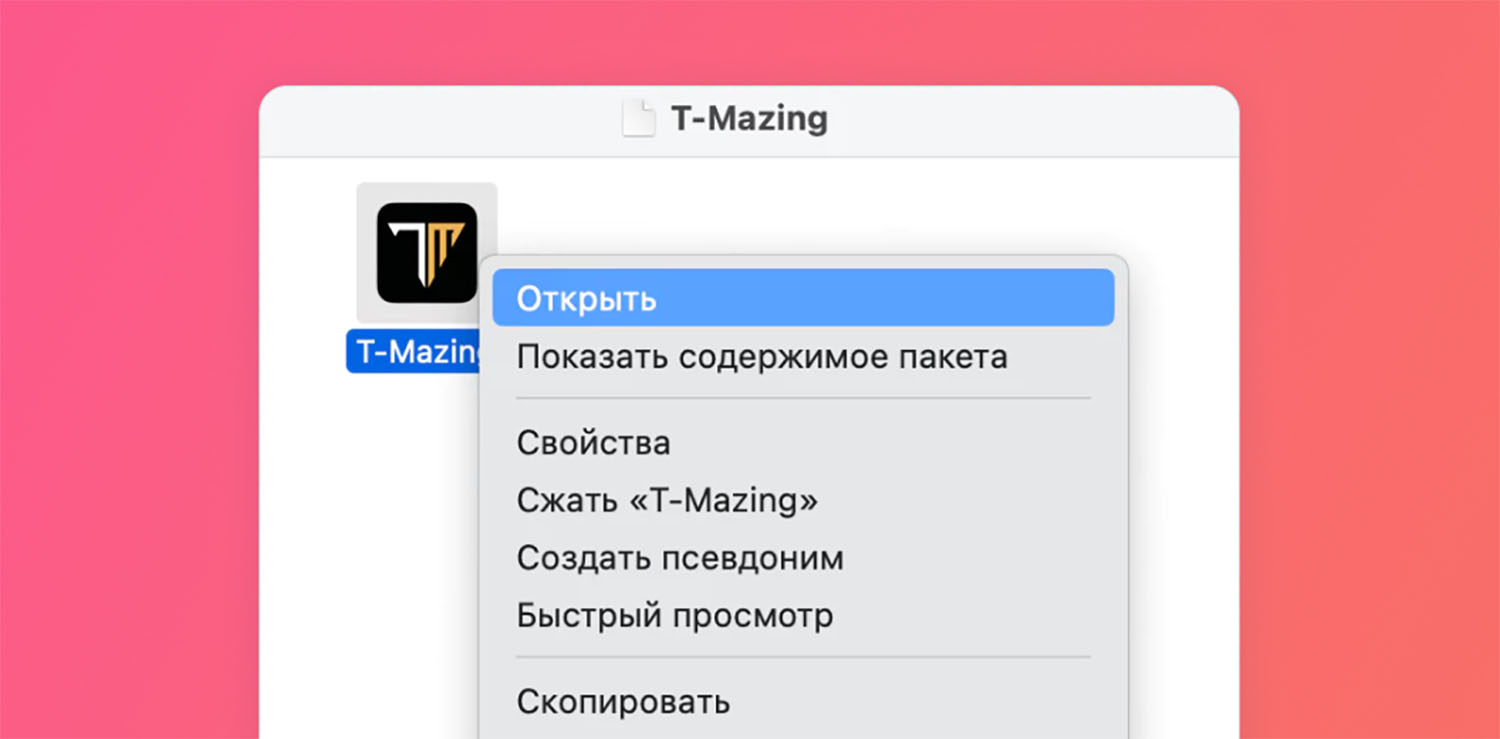Open Свойства from the context menu
The width and height of the screenshot is (1500, 739).
point(593,442)
